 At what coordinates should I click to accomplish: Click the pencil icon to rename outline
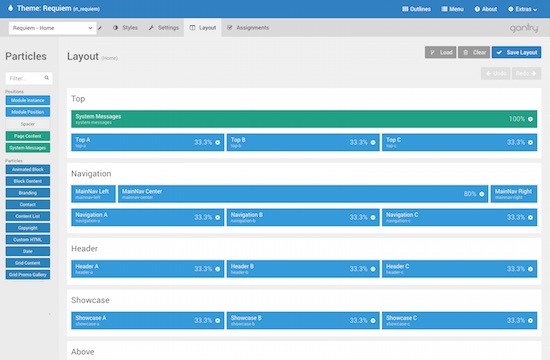click(100, 28)
